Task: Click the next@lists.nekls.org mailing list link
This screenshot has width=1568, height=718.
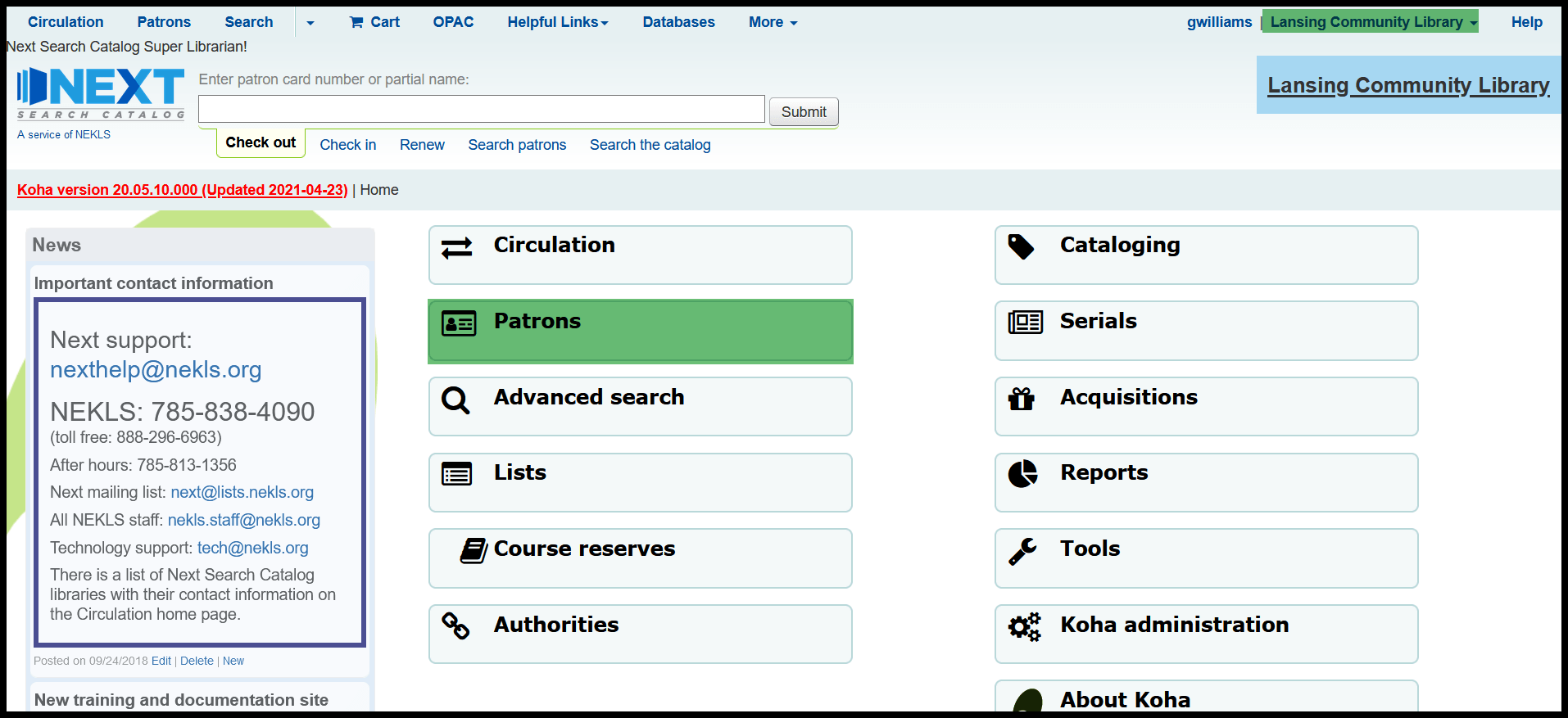Action: (242, 492)
